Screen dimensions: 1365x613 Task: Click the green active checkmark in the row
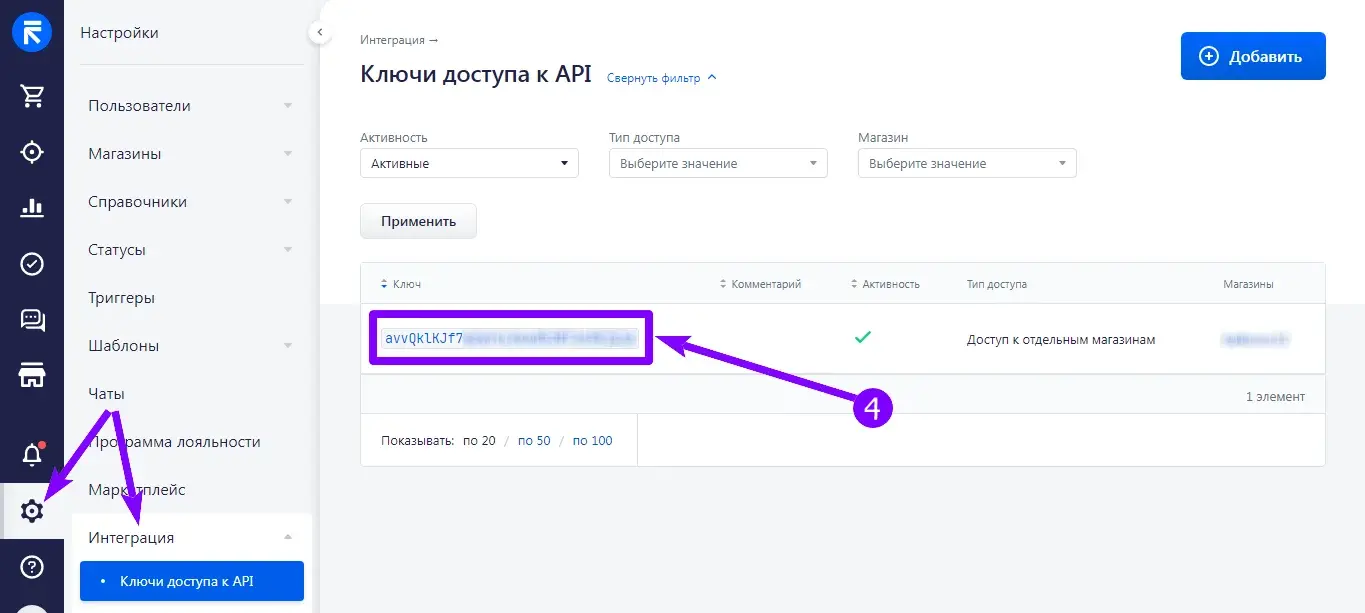[862, 338]
